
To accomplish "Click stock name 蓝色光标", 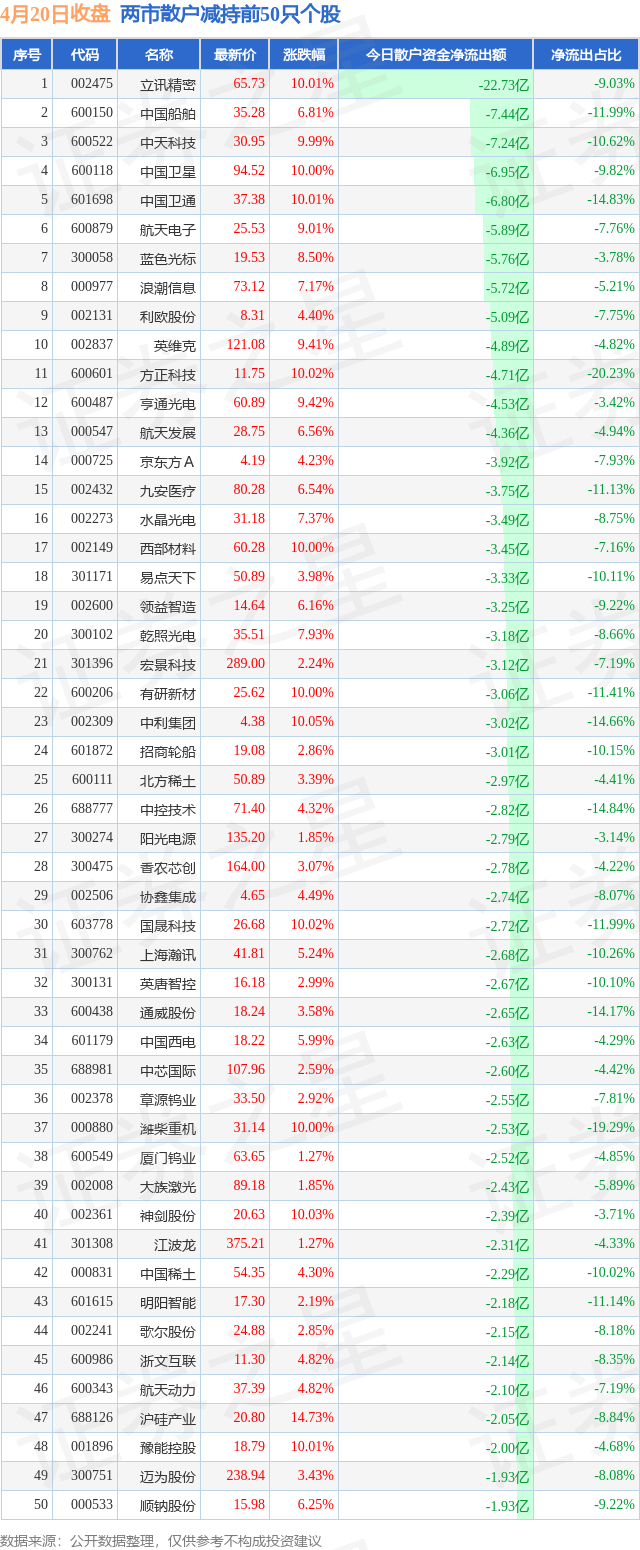I will [x=168, y=258].
